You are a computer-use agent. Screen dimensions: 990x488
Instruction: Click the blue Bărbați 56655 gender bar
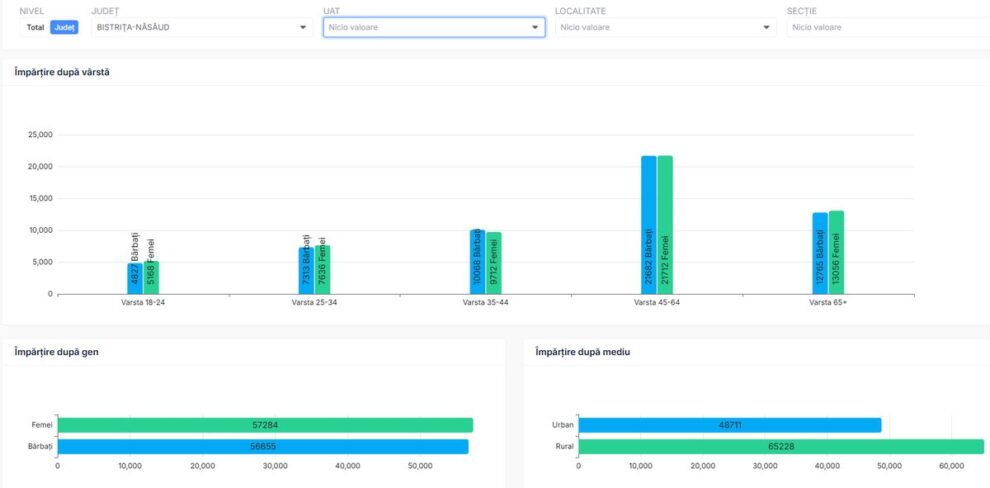click(263, 446)
